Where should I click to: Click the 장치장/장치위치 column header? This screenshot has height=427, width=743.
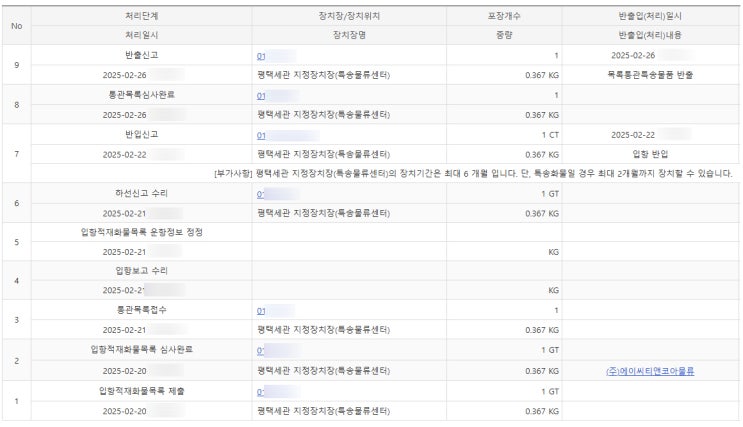(349, 16)
